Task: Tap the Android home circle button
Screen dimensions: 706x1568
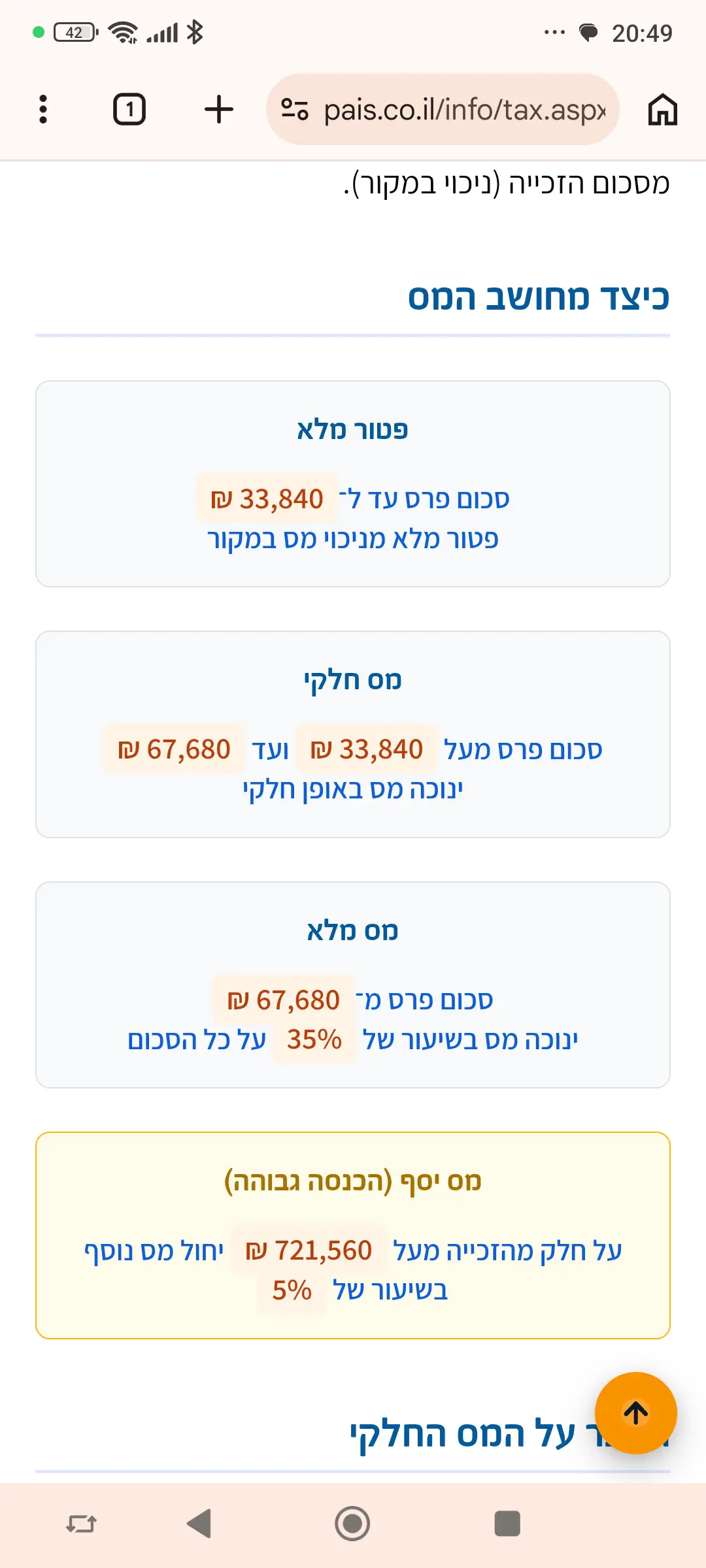Action: (352, 1524)
